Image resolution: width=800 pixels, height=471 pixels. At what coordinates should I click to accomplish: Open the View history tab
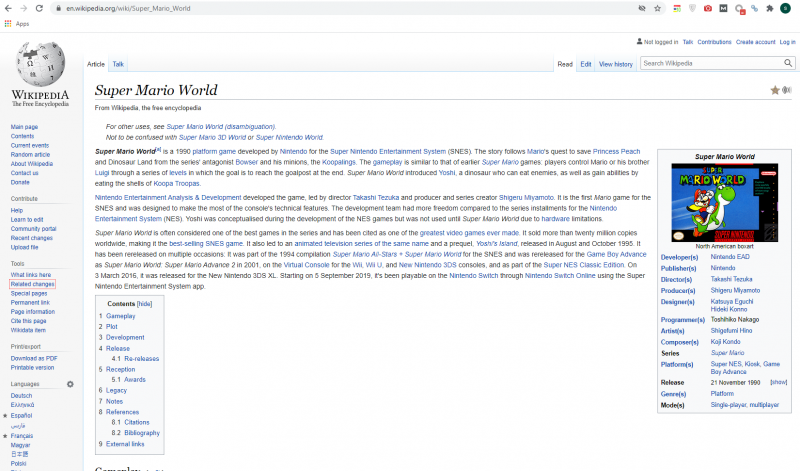(615, 64)
